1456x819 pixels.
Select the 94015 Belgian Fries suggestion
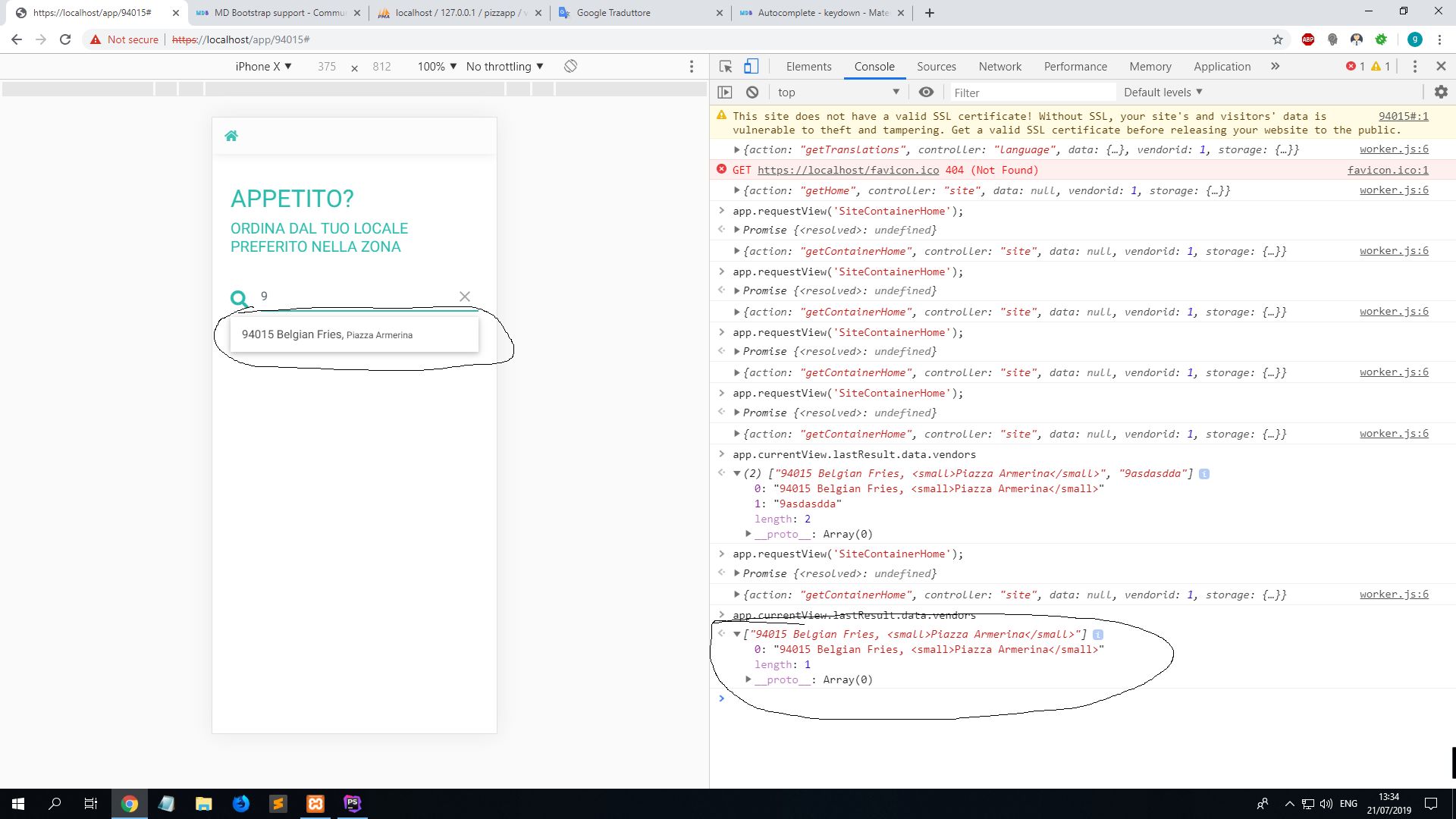click(x=354, y=334)
